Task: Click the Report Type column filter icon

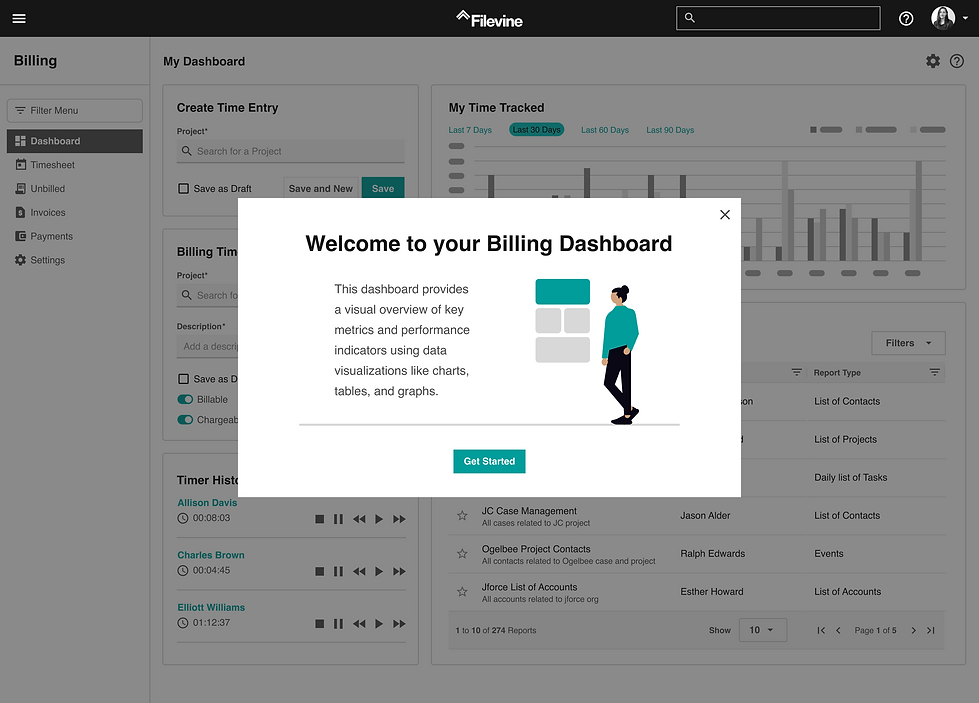Action: [x=935, y=372]
